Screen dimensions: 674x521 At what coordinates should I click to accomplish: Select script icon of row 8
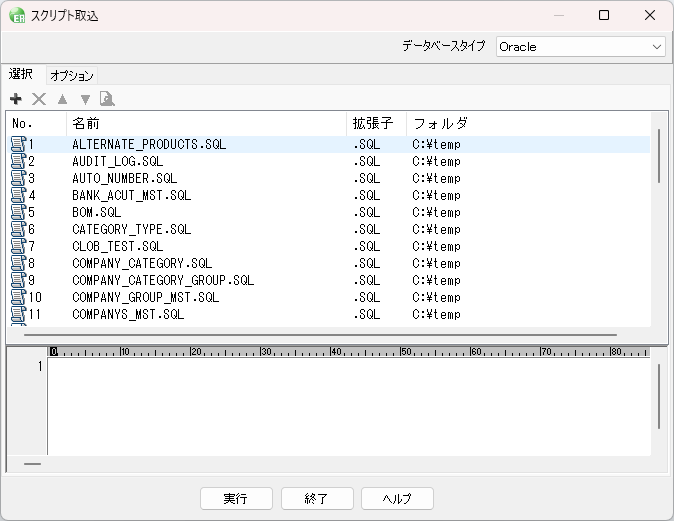18,263
